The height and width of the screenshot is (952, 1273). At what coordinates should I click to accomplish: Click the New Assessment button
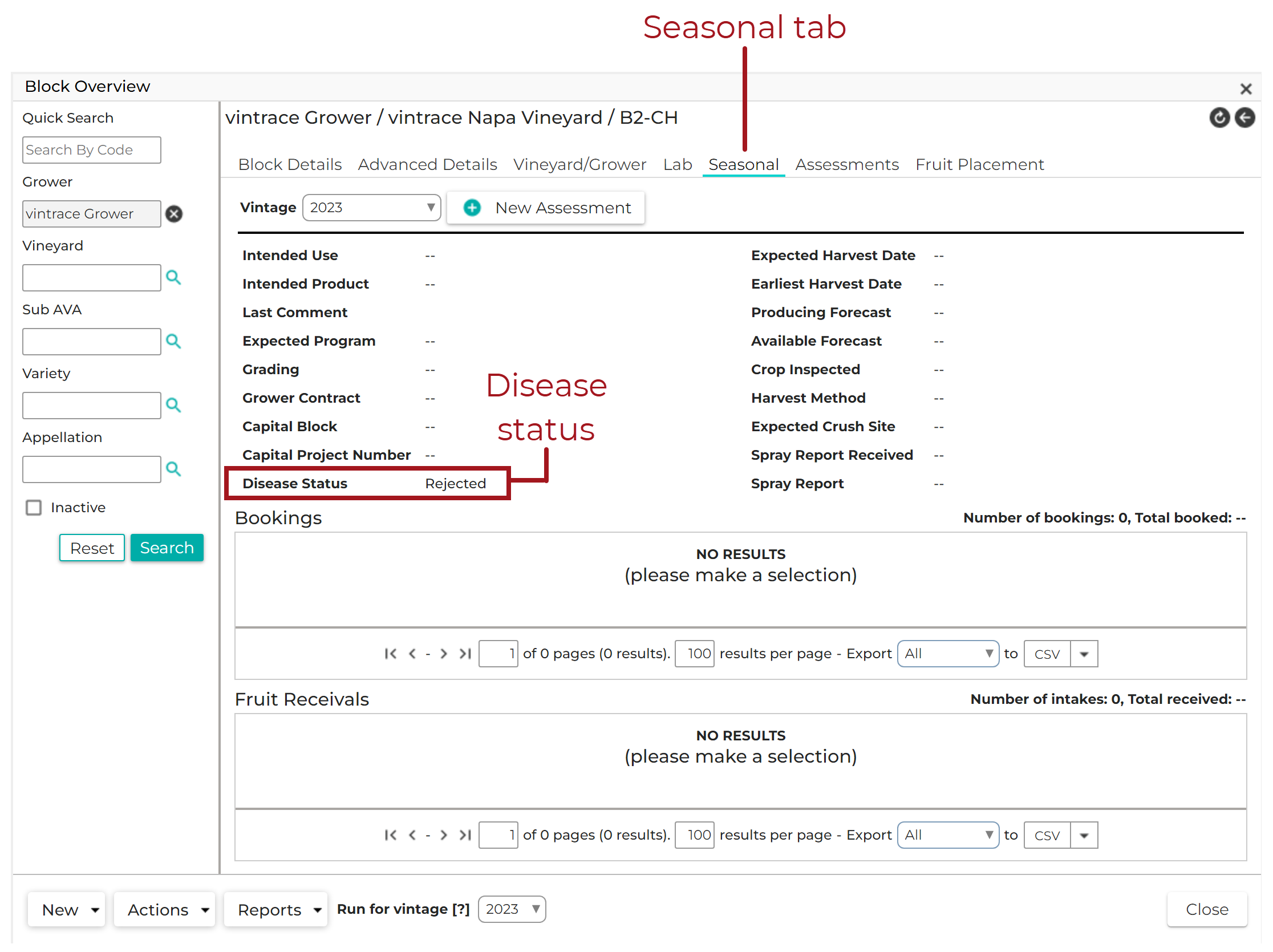coord(546,208)
